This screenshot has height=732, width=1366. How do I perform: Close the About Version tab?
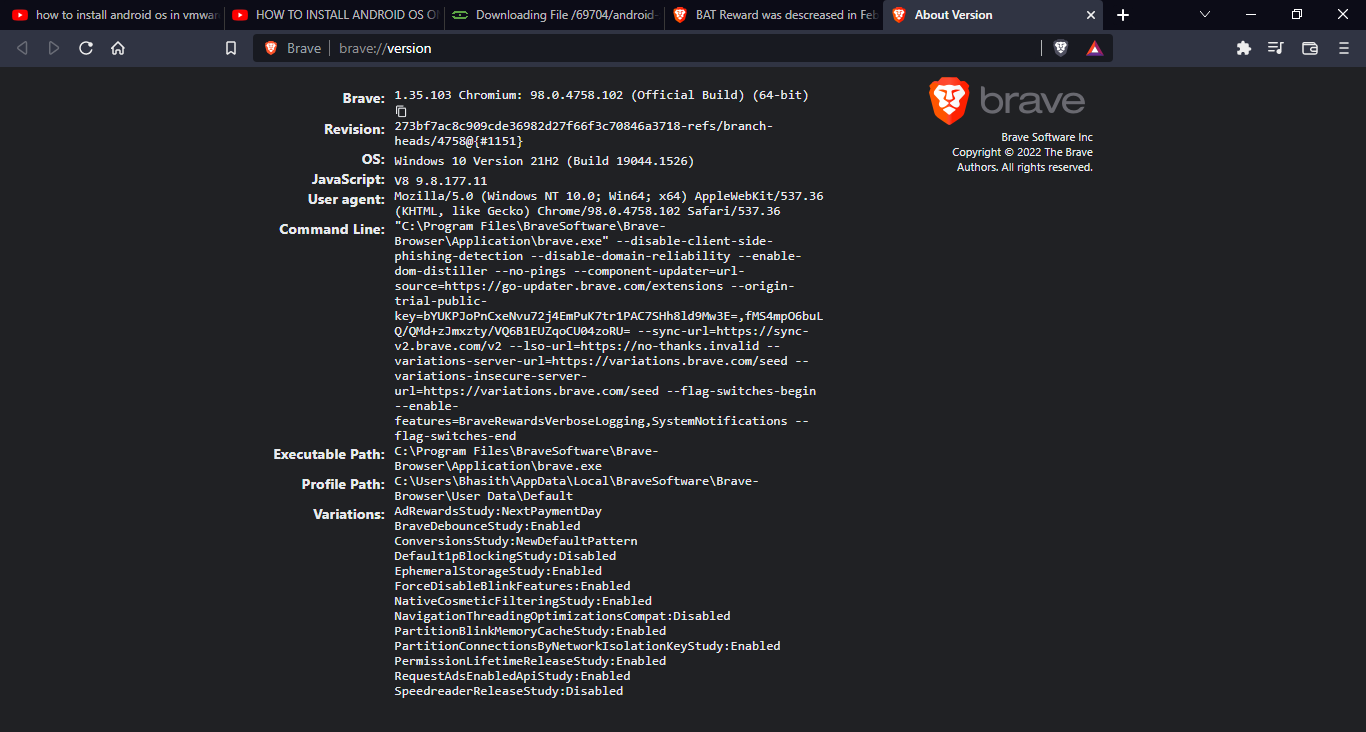[1091, 15]
